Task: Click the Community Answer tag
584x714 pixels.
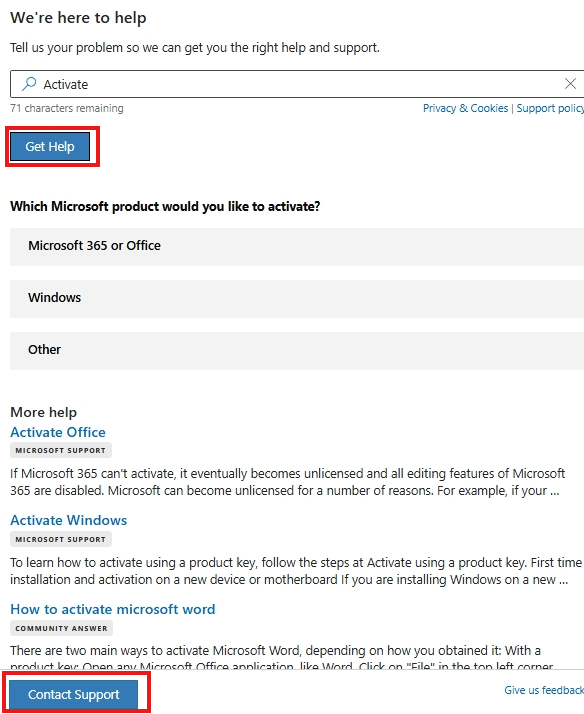Action: point(61,628)
